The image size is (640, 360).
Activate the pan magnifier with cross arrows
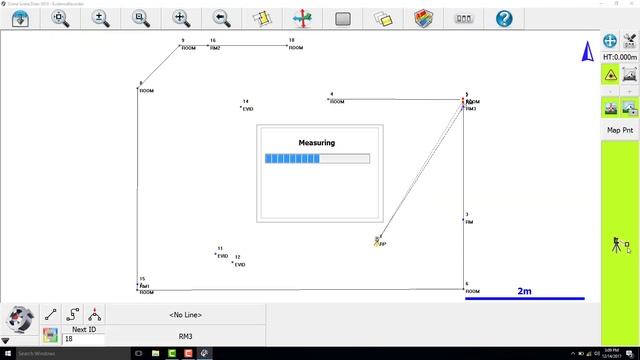(181, 19)
